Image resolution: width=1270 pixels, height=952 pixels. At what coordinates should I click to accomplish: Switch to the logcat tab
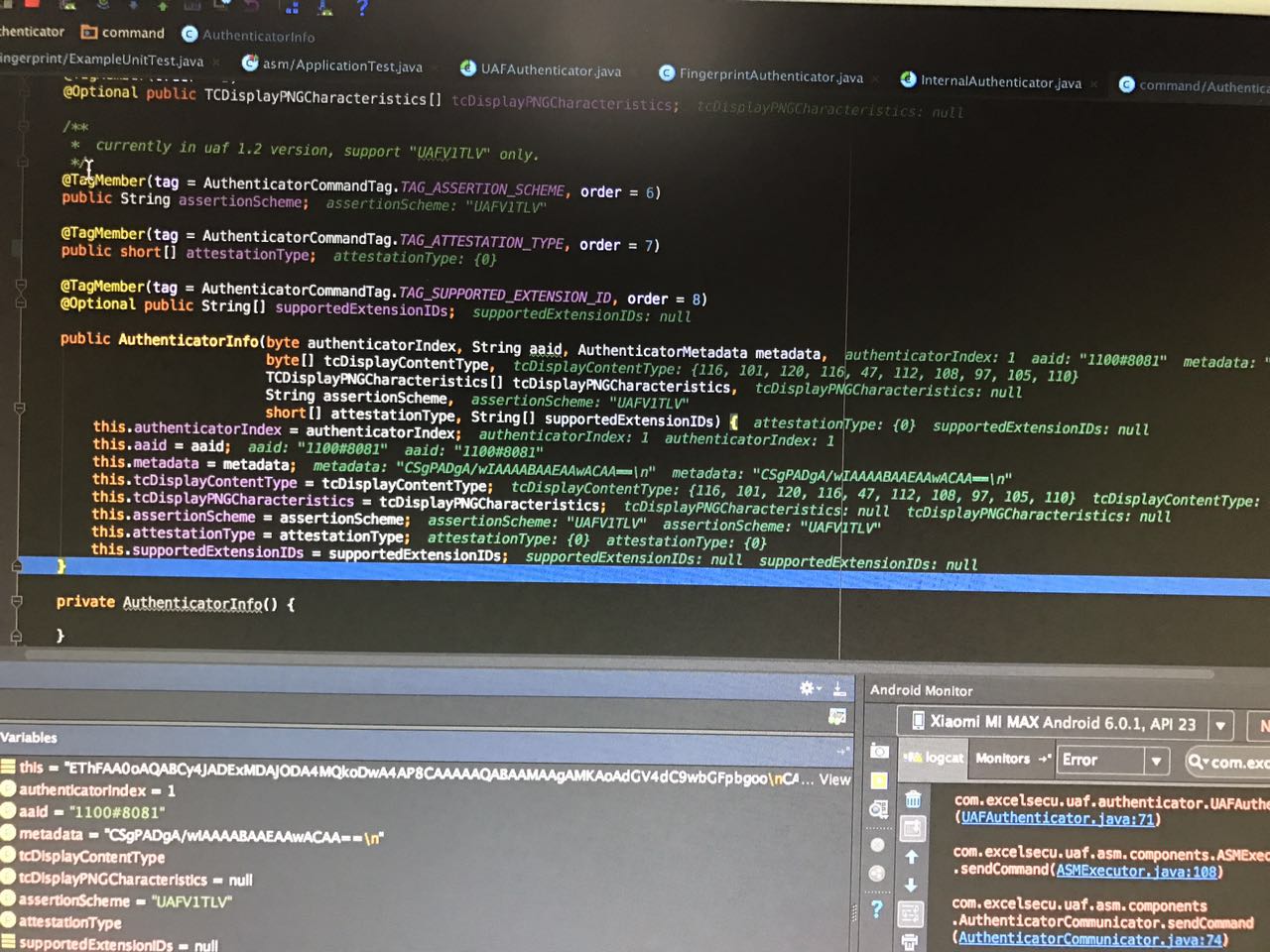click(933, 758)
